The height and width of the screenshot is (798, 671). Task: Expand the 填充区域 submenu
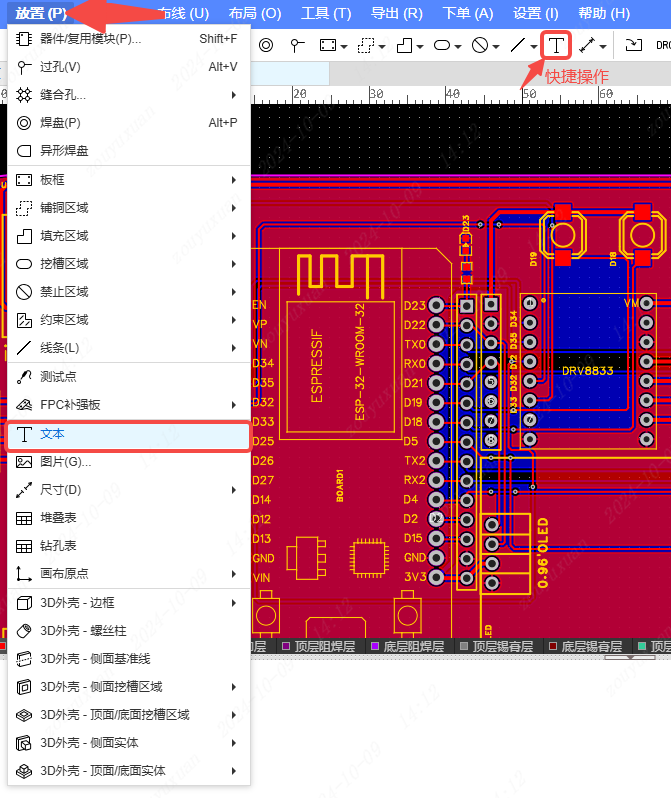[129, 236]
